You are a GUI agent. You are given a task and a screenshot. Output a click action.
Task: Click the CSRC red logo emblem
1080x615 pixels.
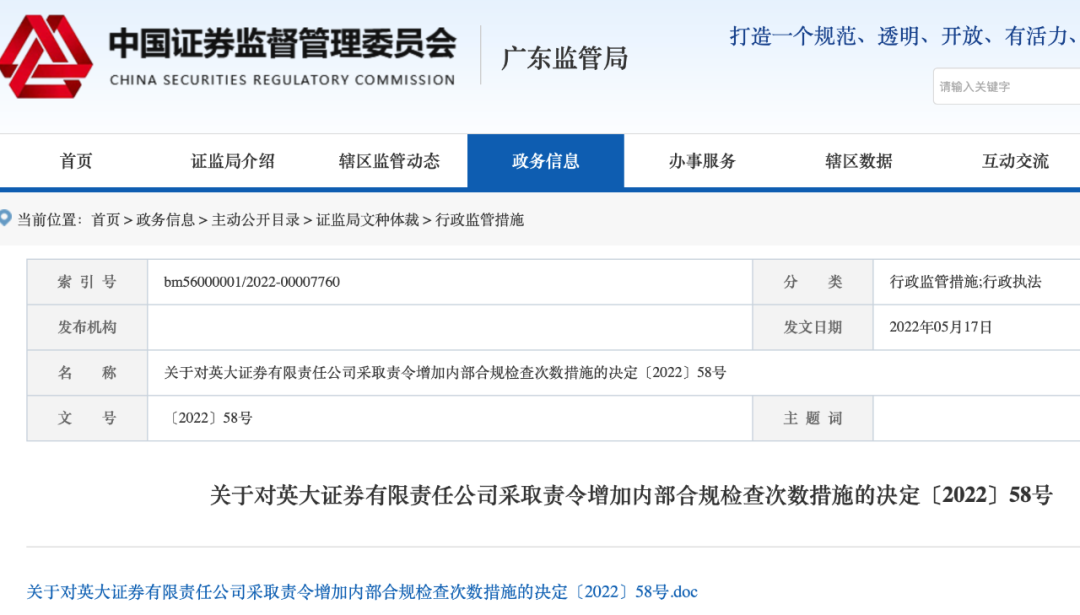click(x=45, y=56)
